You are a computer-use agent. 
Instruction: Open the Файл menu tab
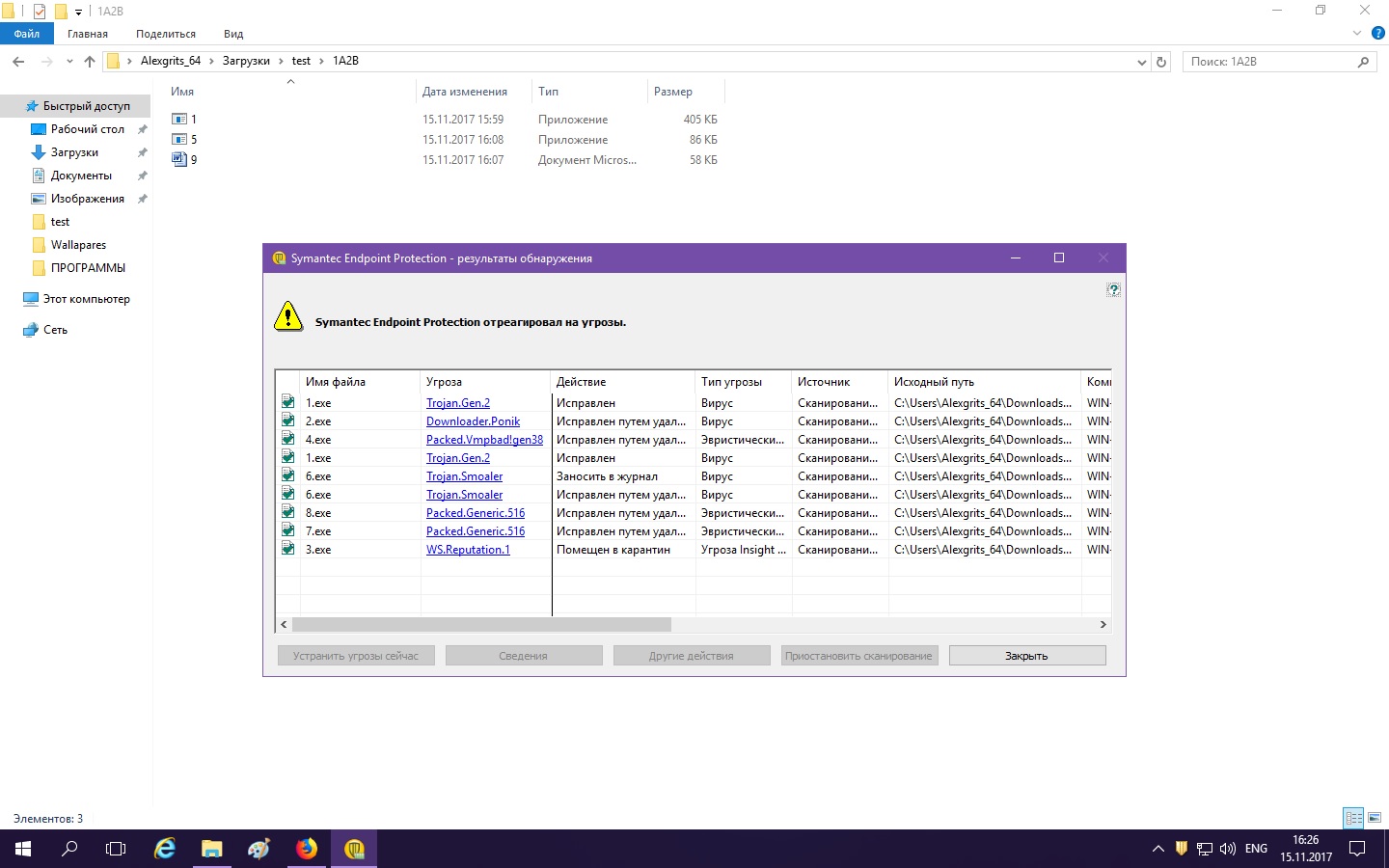[x=27, y=34]
